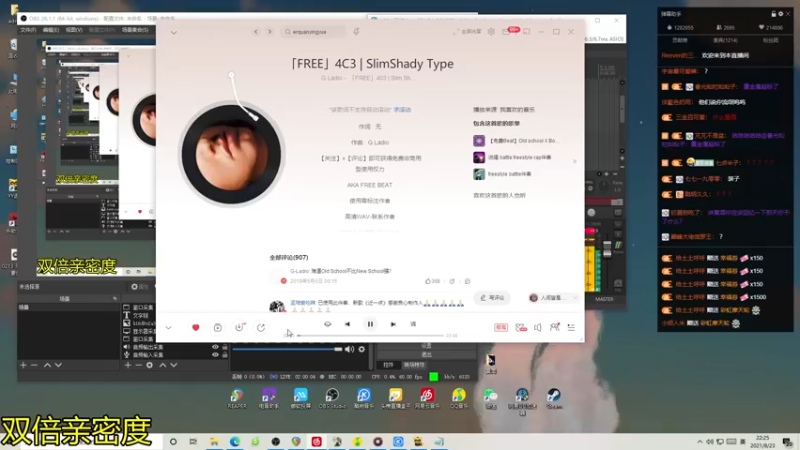Select the OBS Scene Transitions tab

pos(414,365)
